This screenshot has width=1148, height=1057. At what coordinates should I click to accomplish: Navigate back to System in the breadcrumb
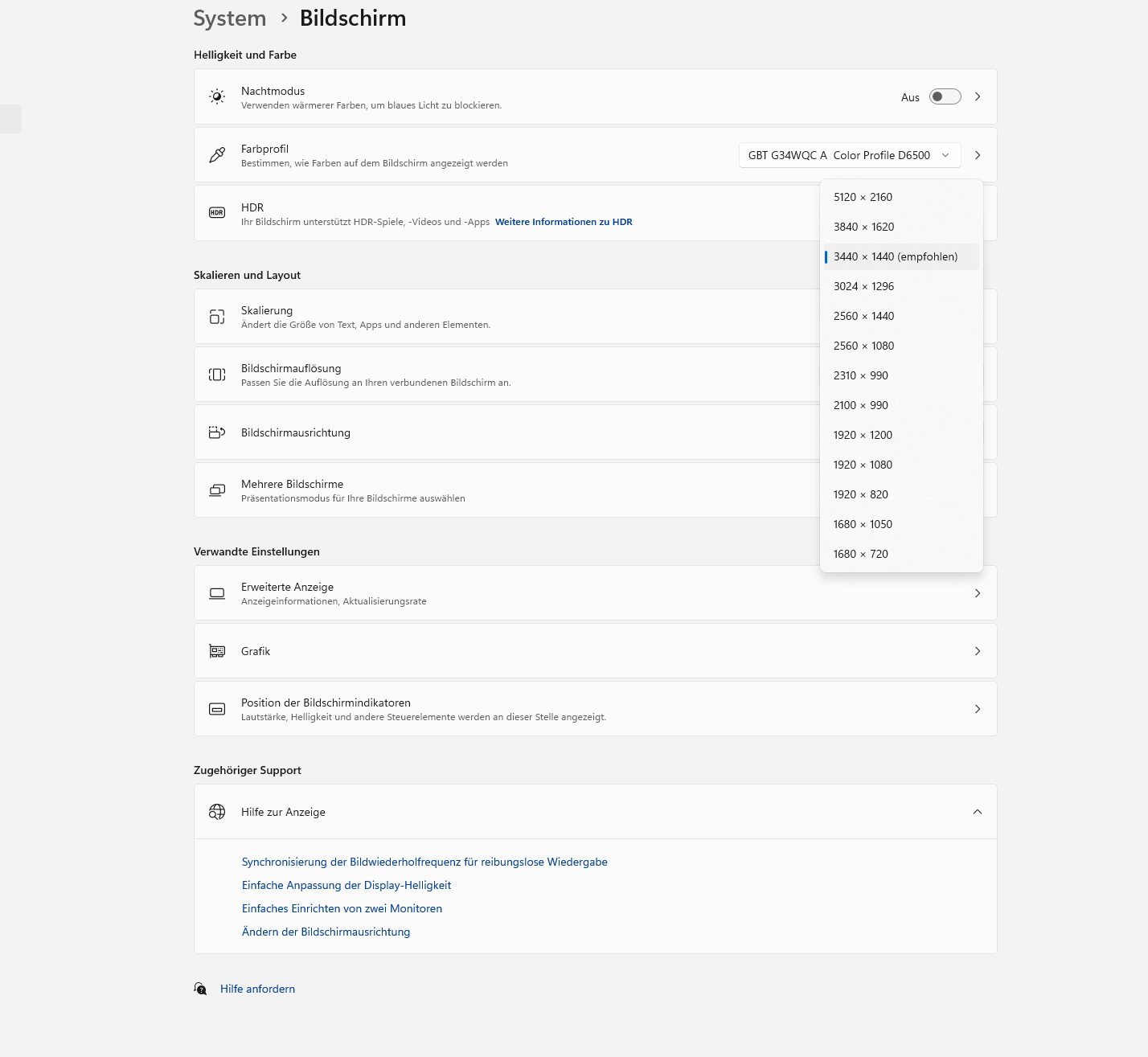(x=230, y=18)
